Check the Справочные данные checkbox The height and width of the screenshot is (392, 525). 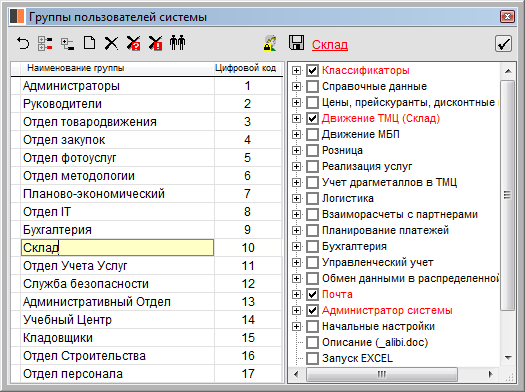pos(312,86)
